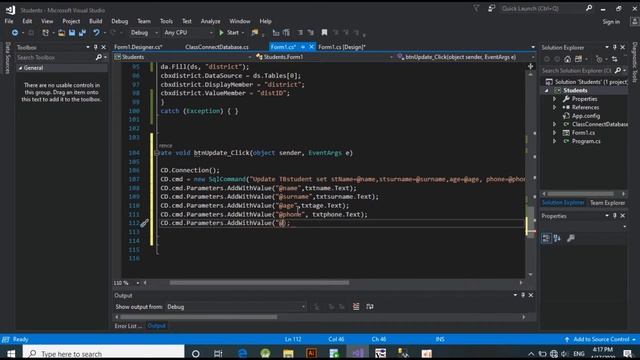Viewport: 640px width, 360px height.
Task: Click the uncomment selected lines icon
Action: pos(311,33)
